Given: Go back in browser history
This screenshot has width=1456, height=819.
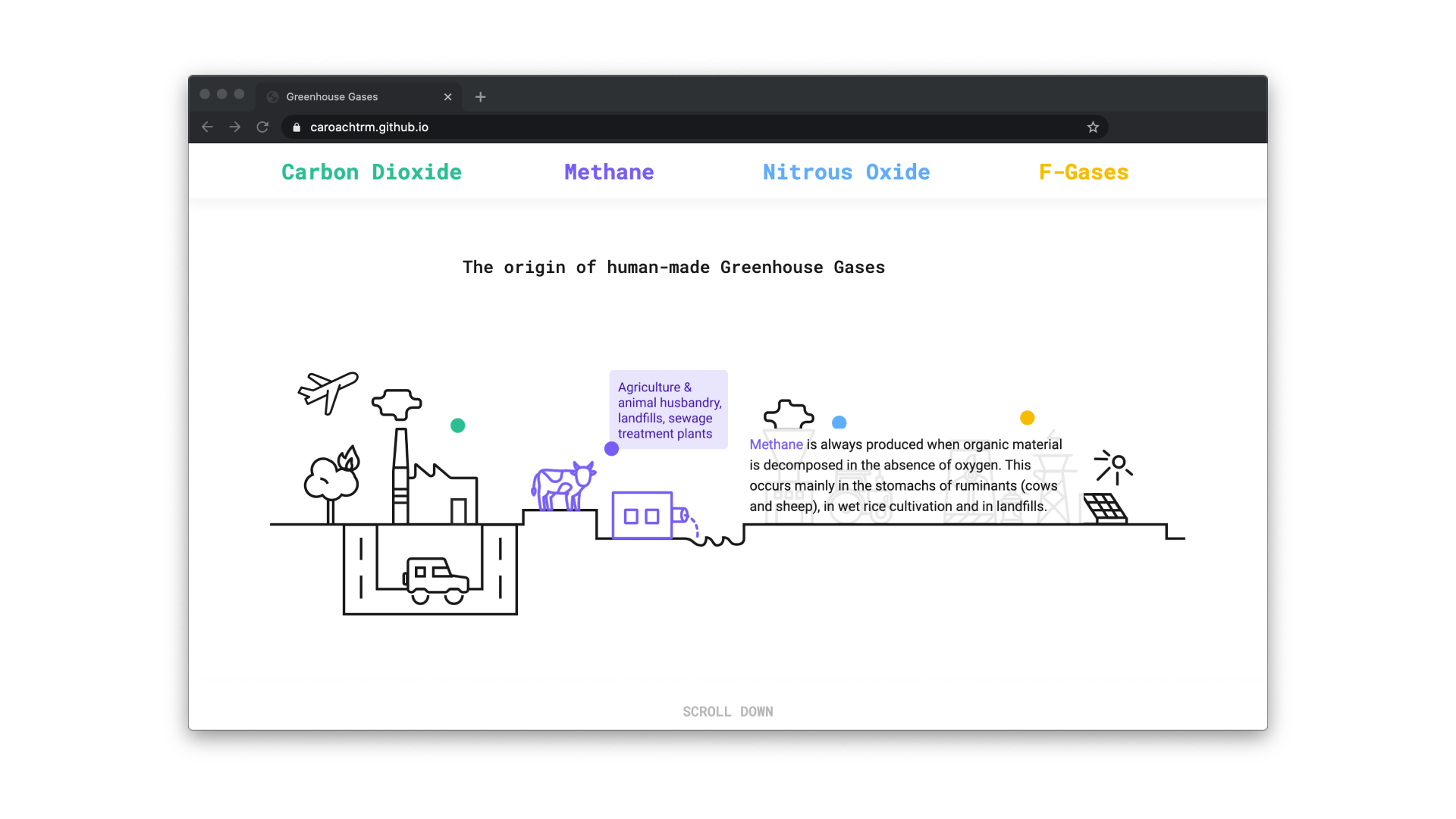Looking at the screenshot, I should (207, 127).
